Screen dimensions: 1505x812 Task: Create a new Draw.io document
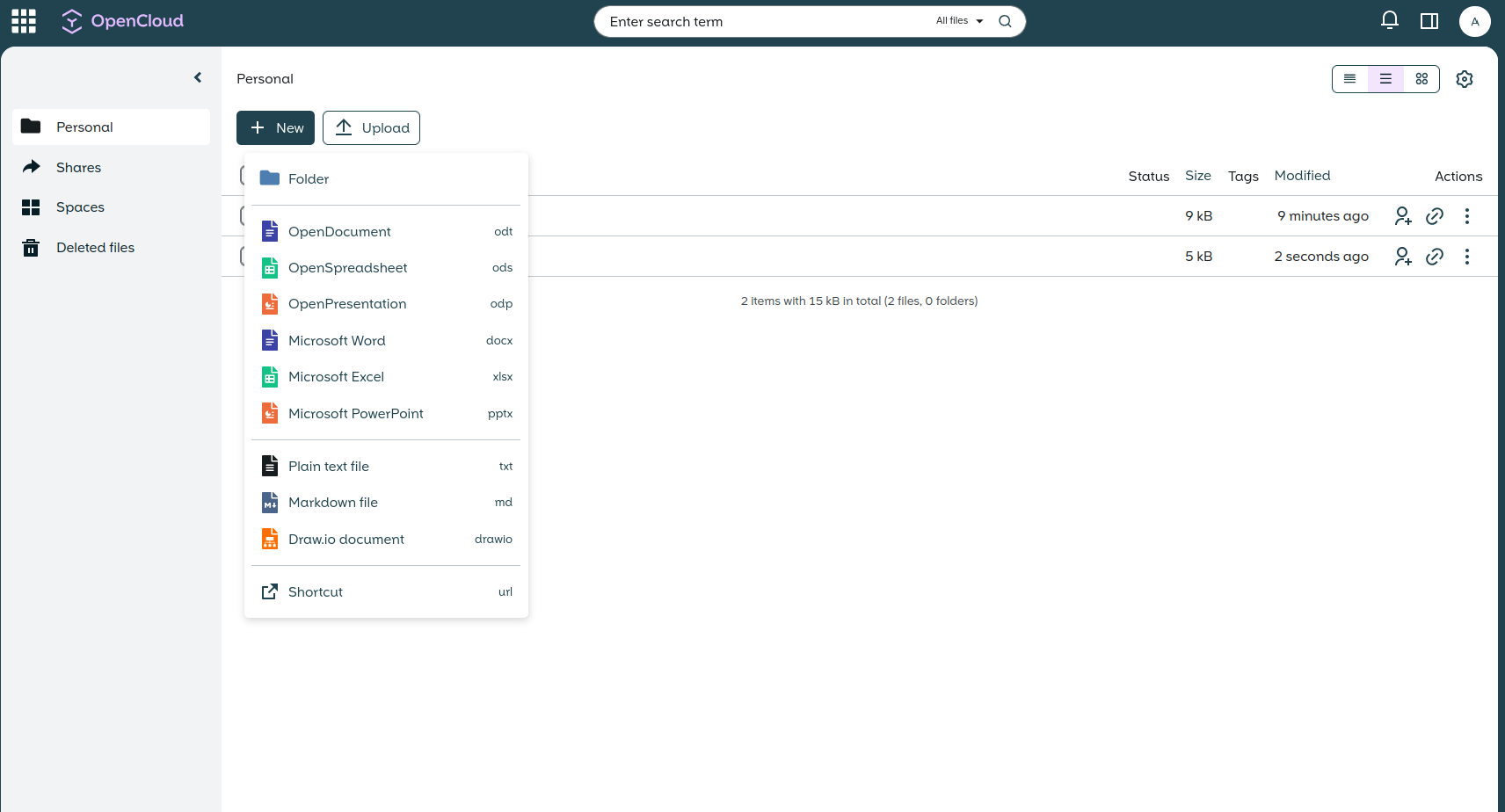click(386, 539)
